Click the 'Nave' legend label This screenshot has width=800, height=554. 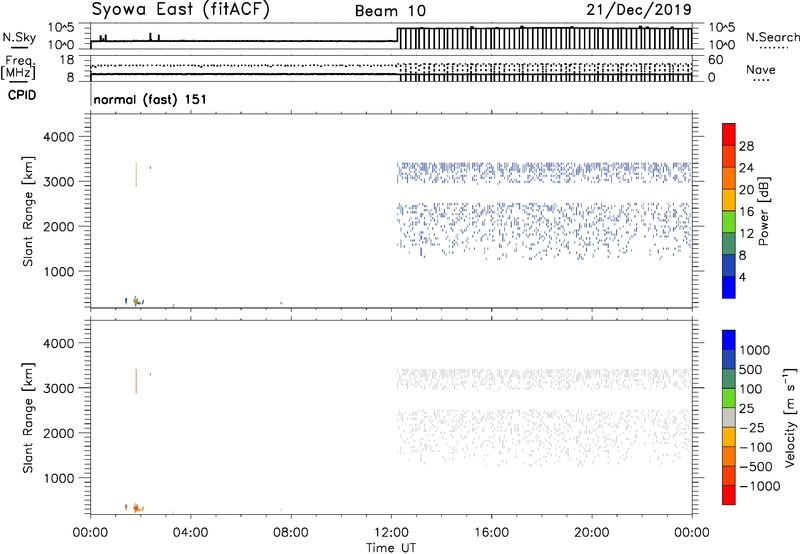761,69
